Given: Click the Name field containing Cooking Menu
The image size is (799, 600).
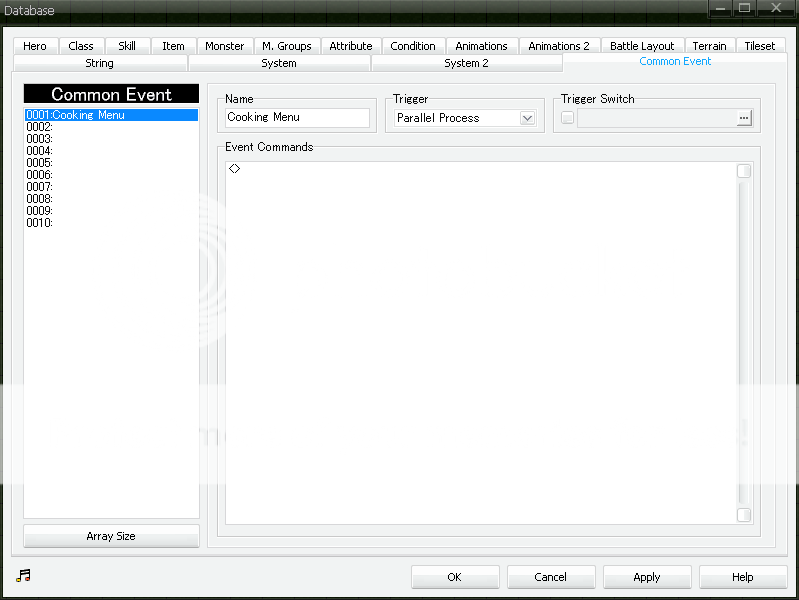Looking at the screenshot, I should click(297, 118).
